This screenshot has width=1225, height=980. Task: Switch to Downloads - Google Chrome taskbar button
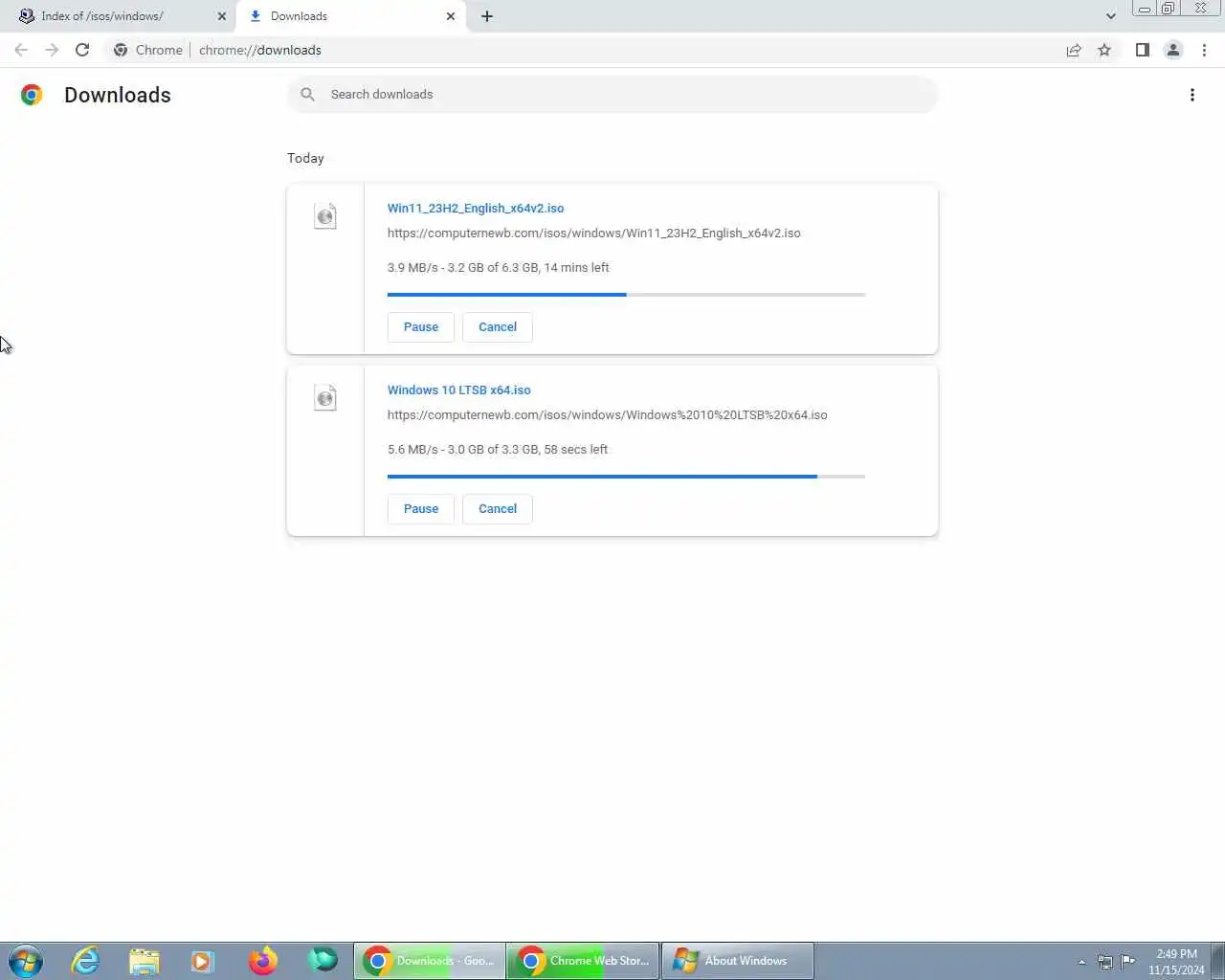tap(430, 961)
